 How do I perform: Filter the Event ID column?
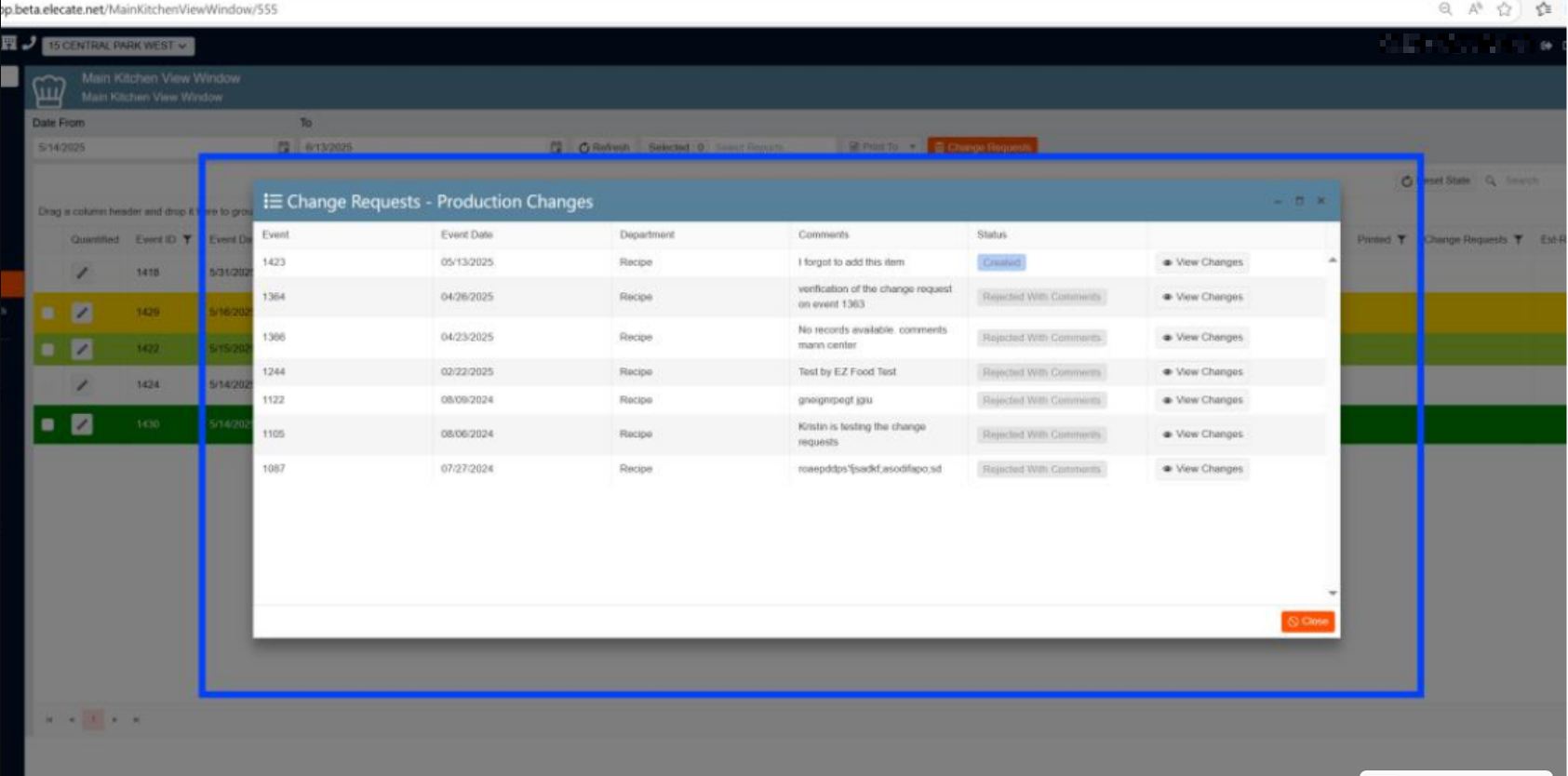187,240
